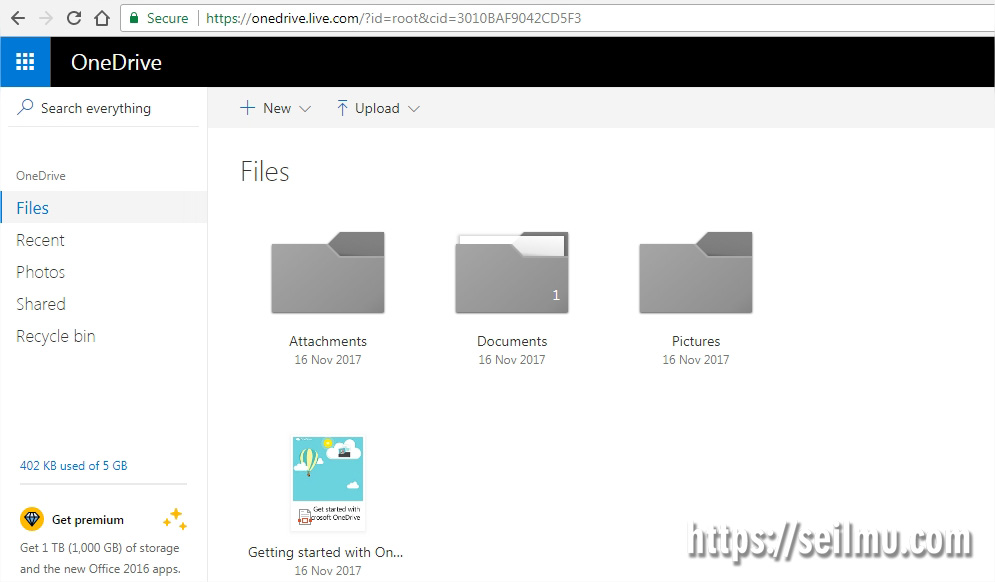Click the OneDrive title in the top bar
Viewport: 995px width, 582px height.
click(116, 61)
